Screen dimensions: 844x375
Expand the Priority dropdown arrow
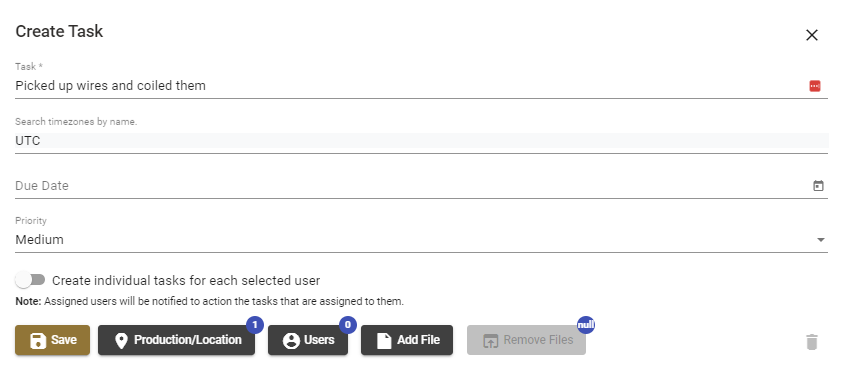click(821, 240)
